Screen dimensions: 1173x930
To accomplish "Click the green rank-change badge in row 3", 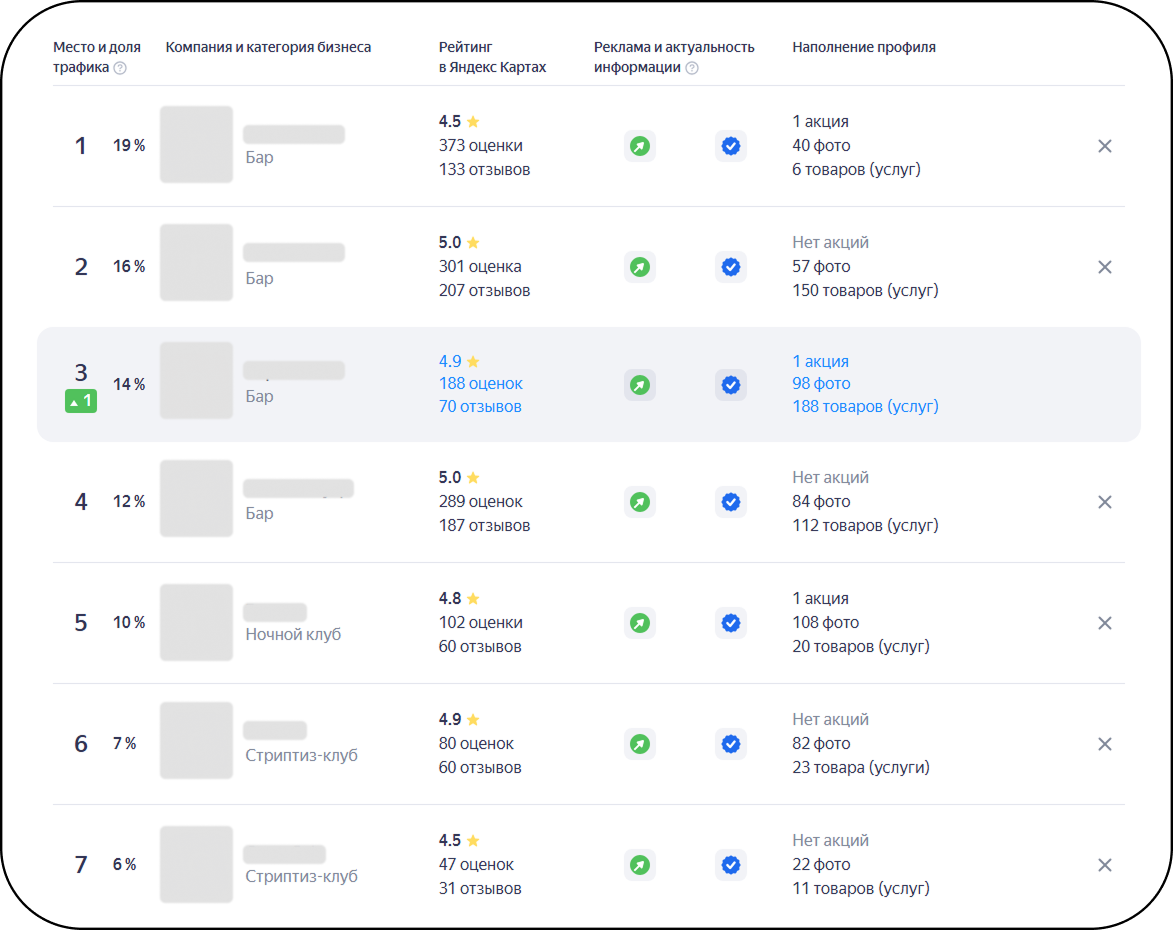I will [x=81, y=402].
